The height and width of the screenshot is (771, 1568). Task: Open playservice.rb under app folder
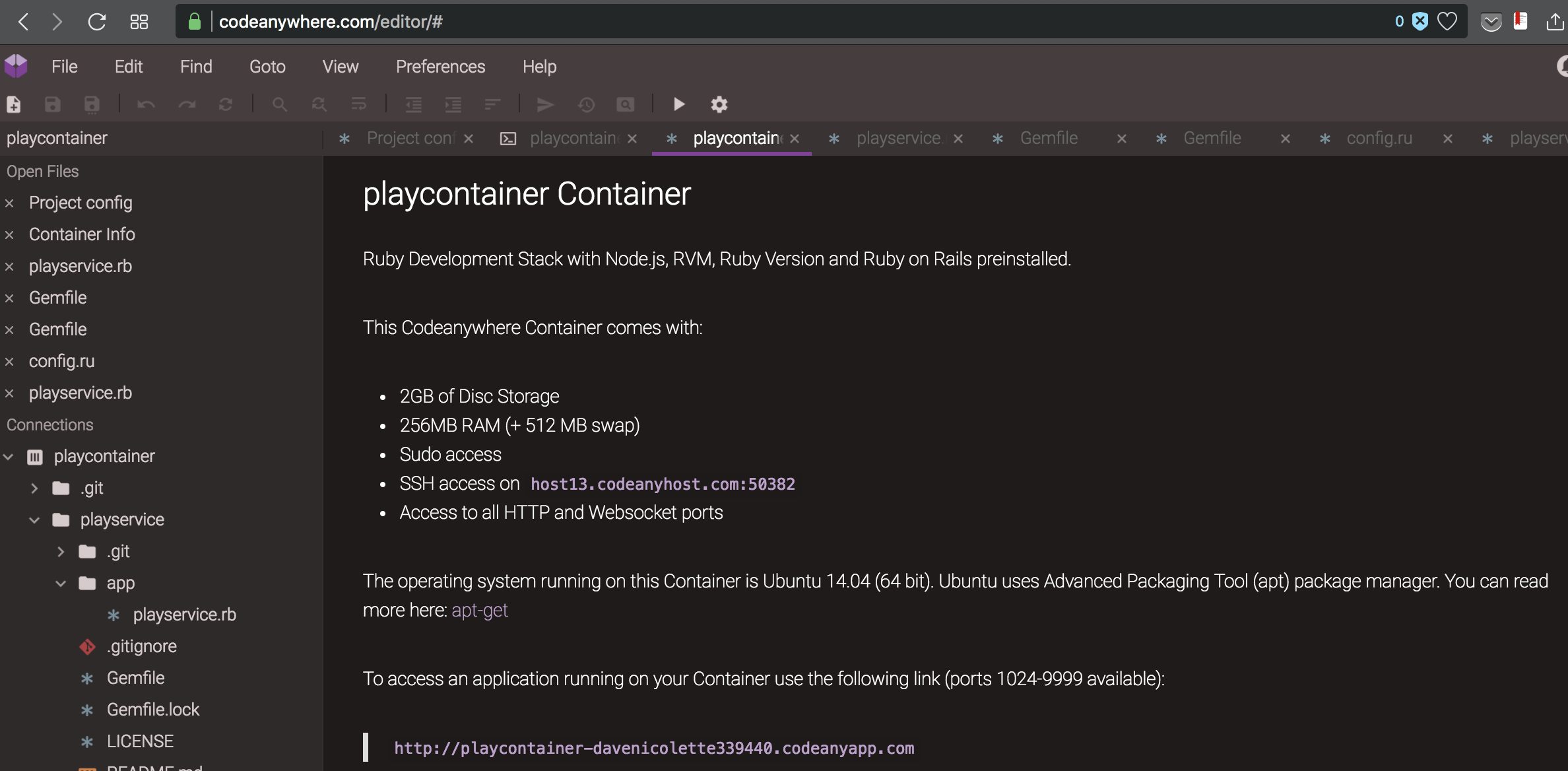pyautogui.click(x=184, y=615)
